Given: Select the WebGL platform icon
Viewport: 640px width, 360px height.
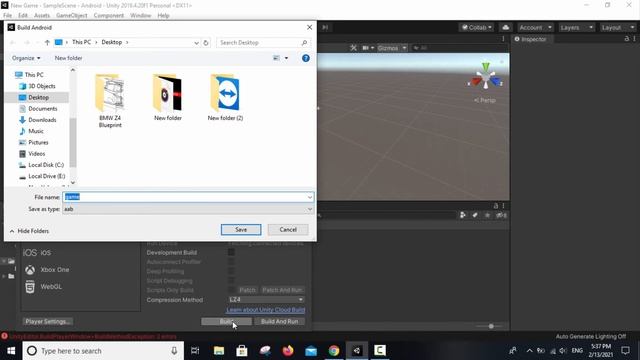Looking at the screenshot, I should (30, 287).
